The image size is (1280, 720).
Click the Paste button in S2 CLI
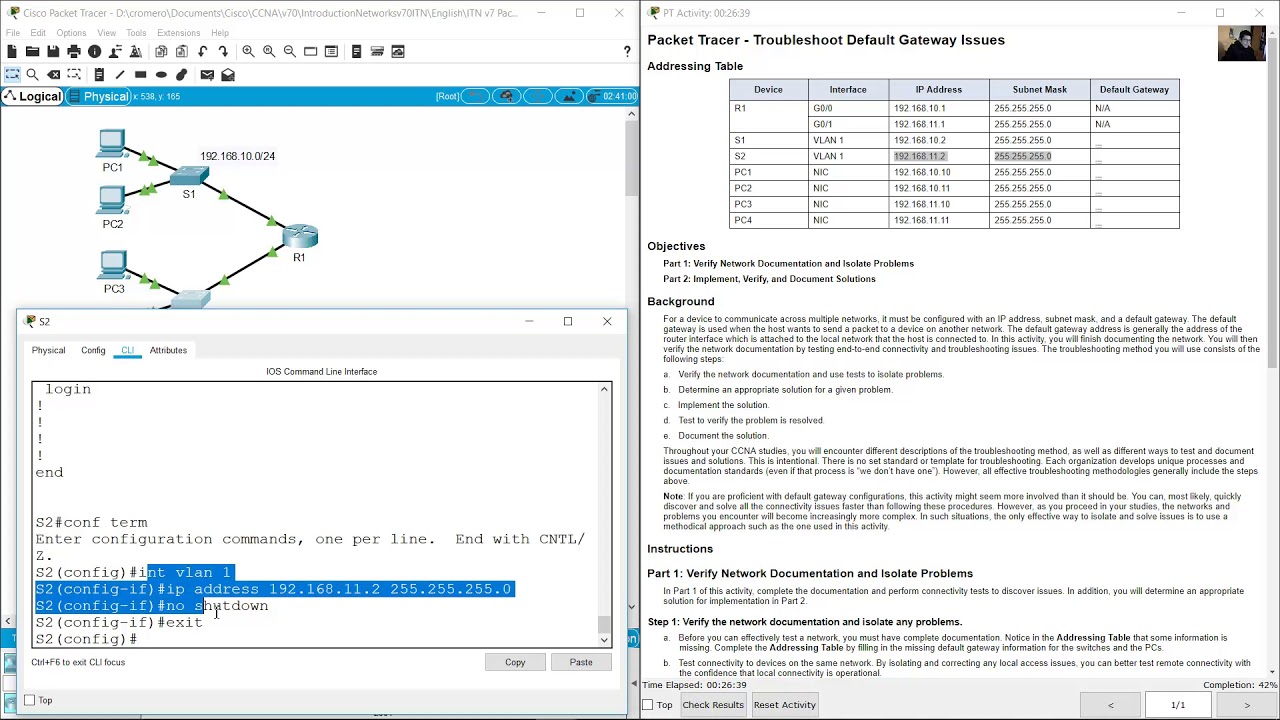[x=581, y=662]
